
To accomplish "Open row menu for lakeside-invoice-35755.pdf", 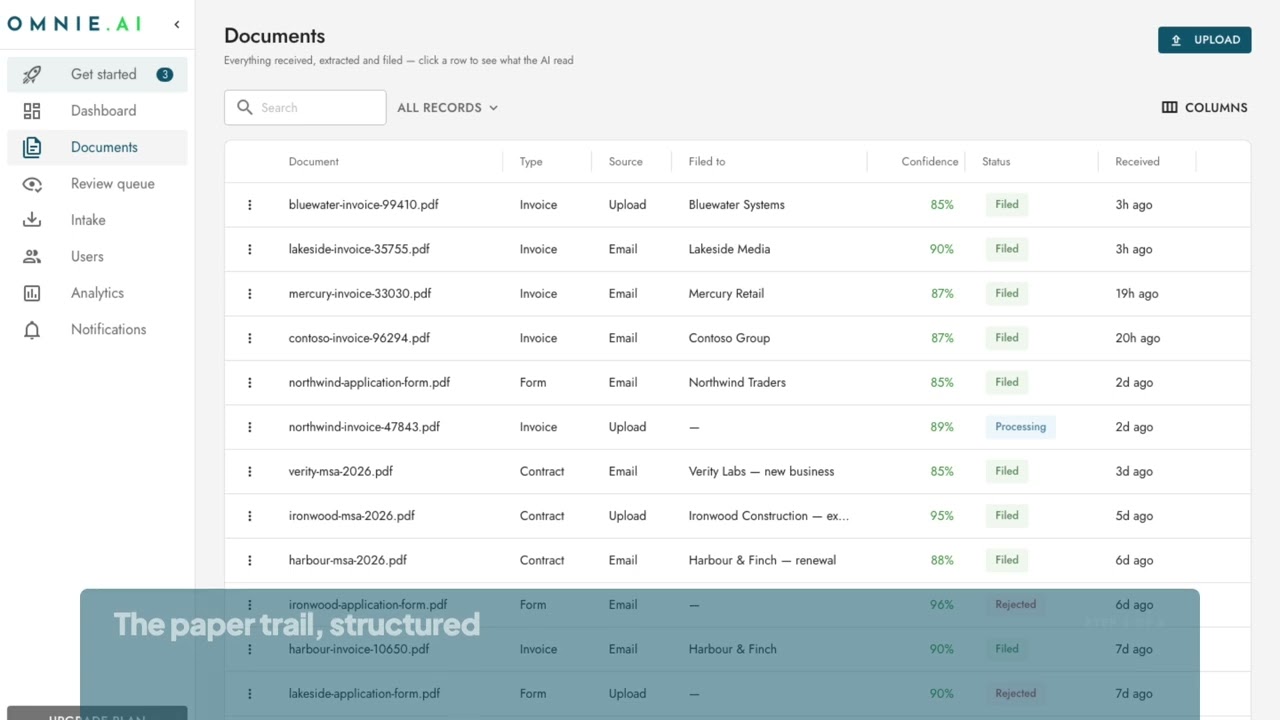I will pyautogui.click(x=250, y=249).
